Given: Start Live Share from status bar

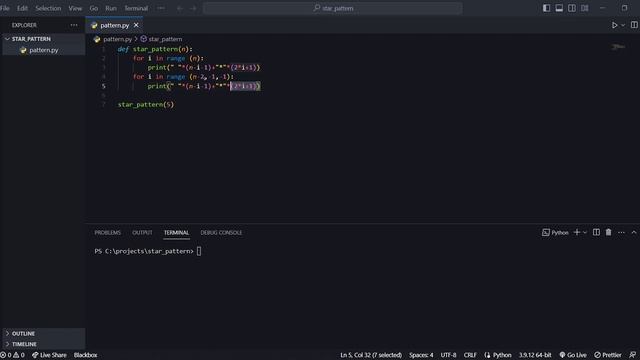Looking at the screenshot, I should click(x=49, y=355).
